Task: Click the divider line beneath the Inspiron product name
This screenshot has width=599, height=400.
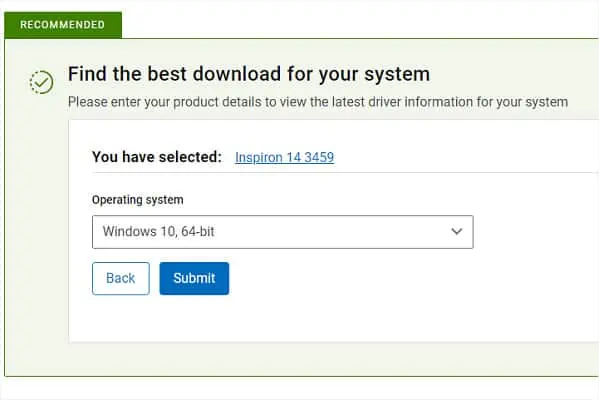Action: [344, 173]
